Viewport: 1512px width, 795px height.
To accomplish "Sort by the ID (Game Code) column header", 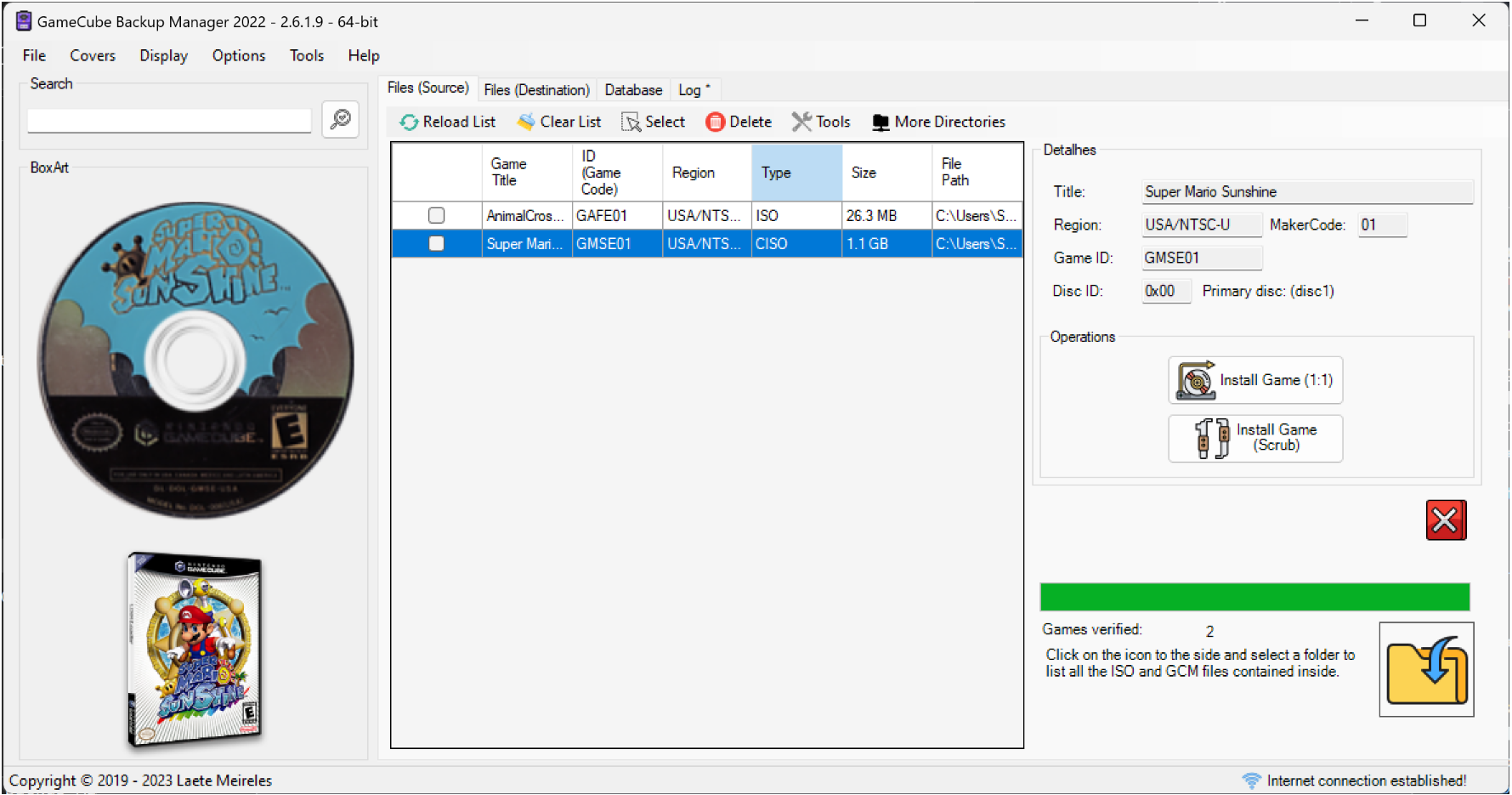I will tap(617, 173).
